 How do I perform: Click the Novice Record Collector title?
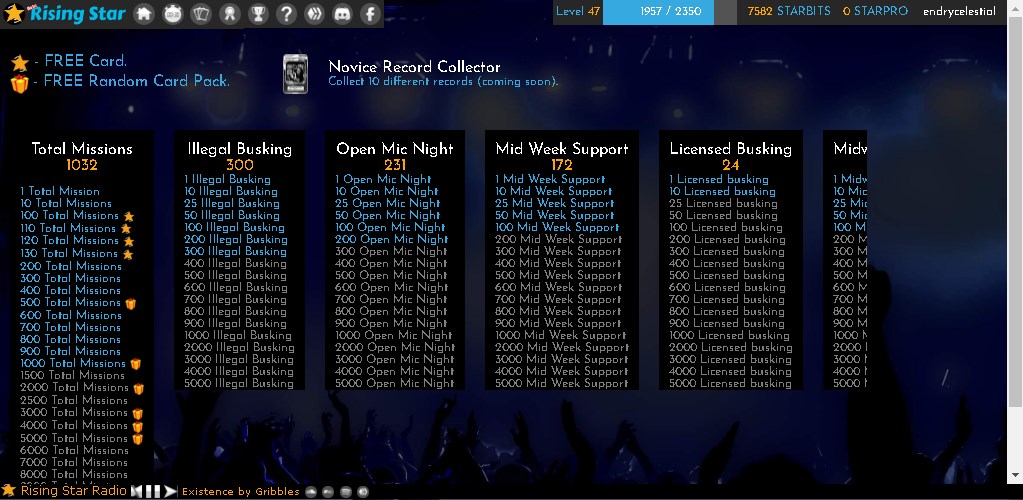click(x=414, y=67)
